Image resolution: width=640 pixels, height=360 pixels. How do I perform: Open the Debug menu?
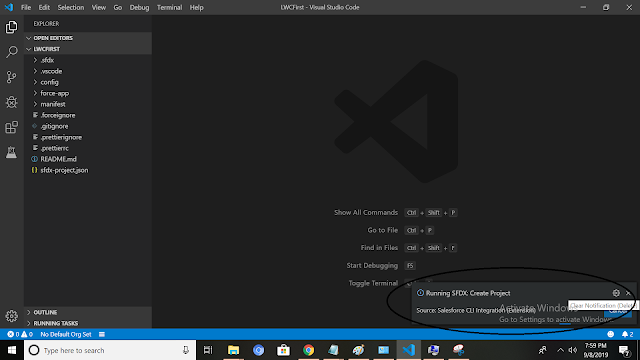pyautogui.click(x=139, y=7)
